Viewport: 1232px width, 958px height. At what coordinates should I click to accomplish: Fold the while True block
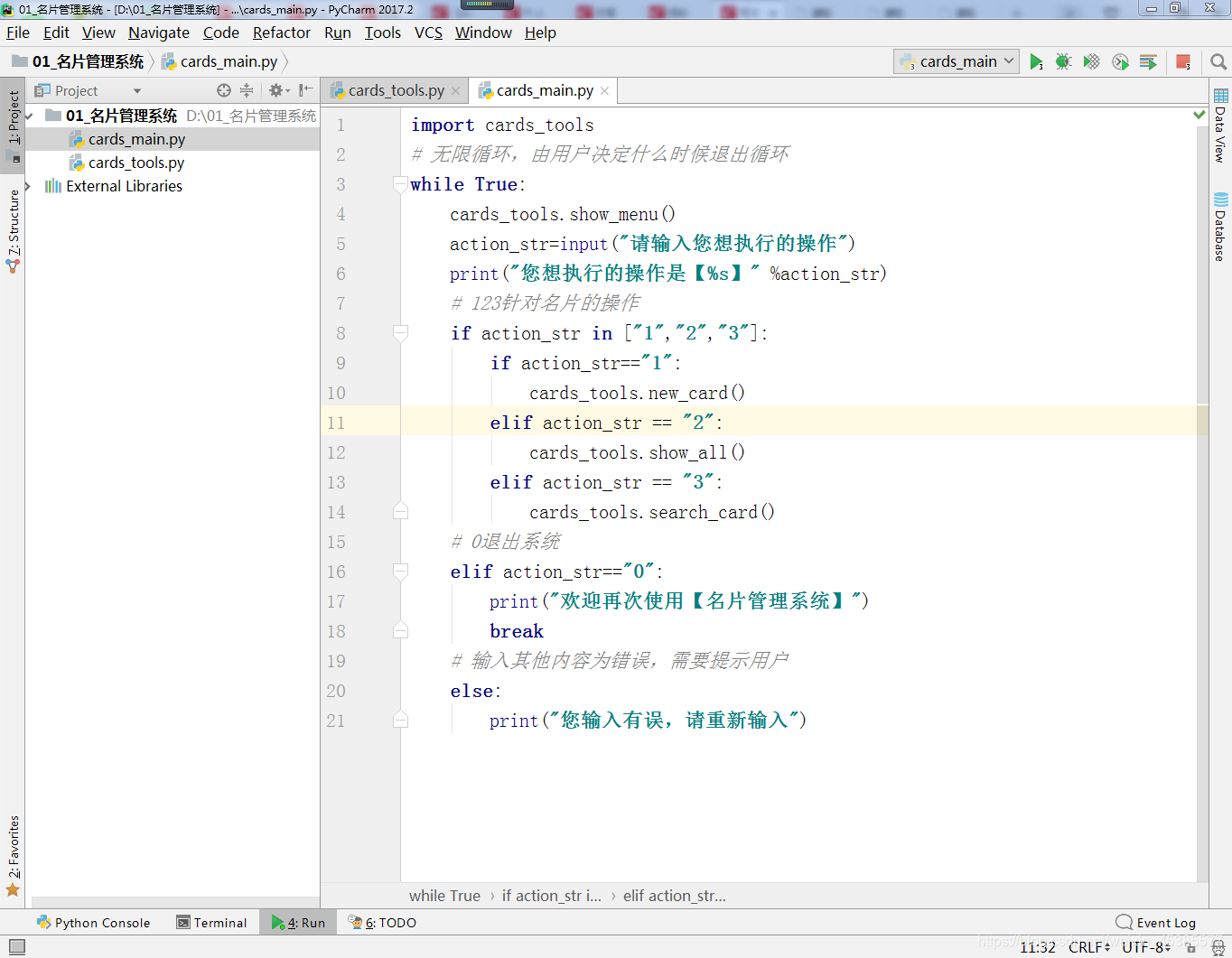400,184
